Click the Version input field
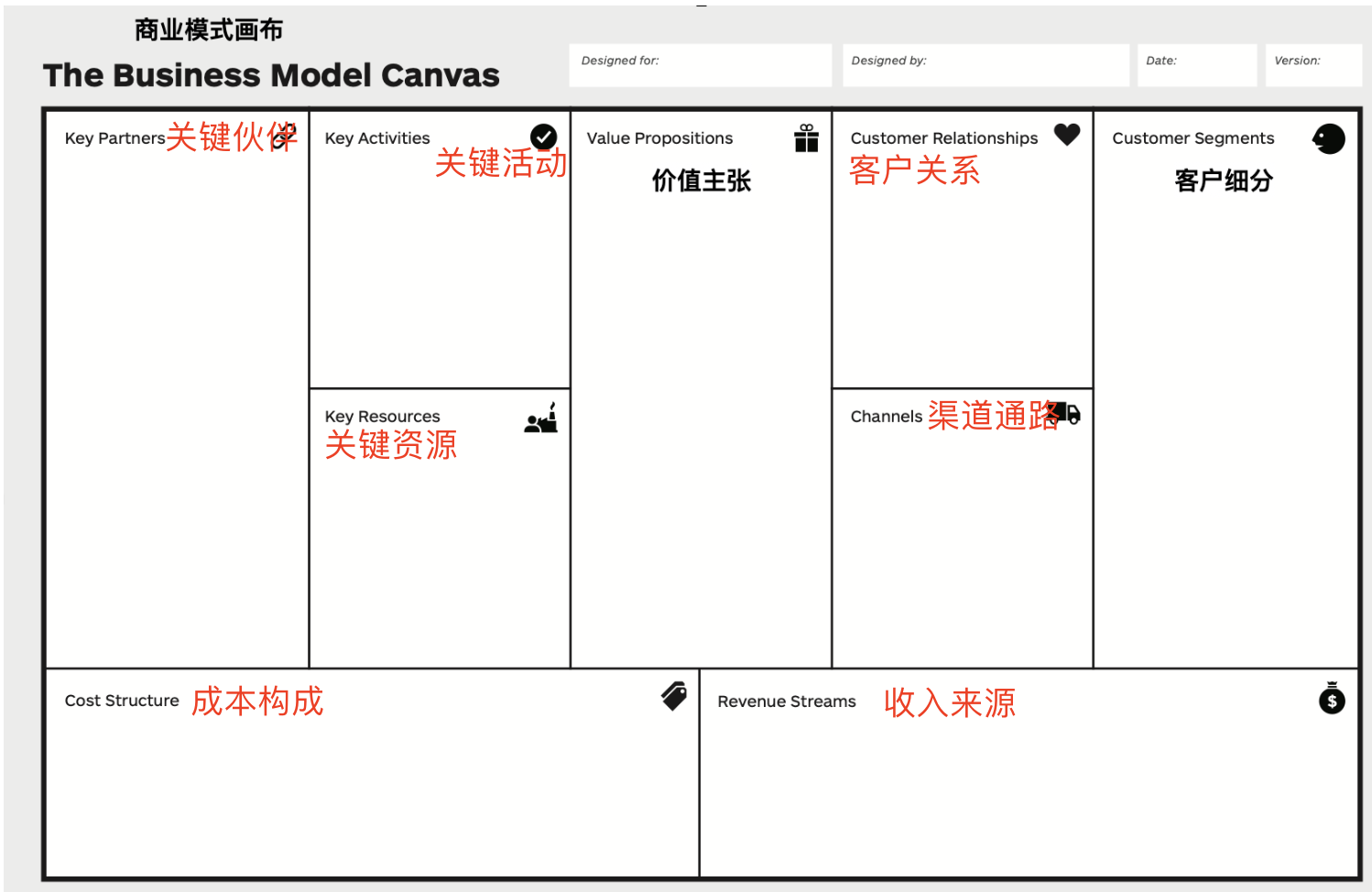Viewport: 1372px width, 892px height. click(1312, 66)
